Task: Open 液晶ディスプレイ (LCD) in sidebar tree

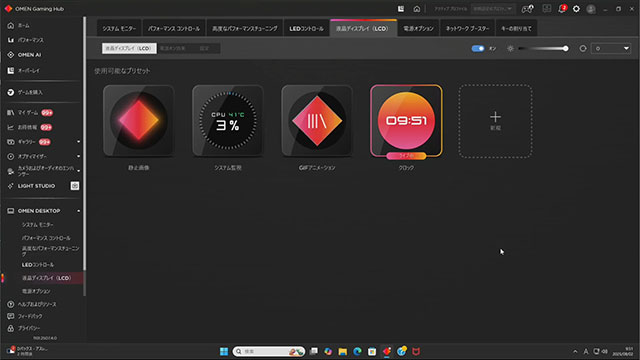Action: pos(46,278)
